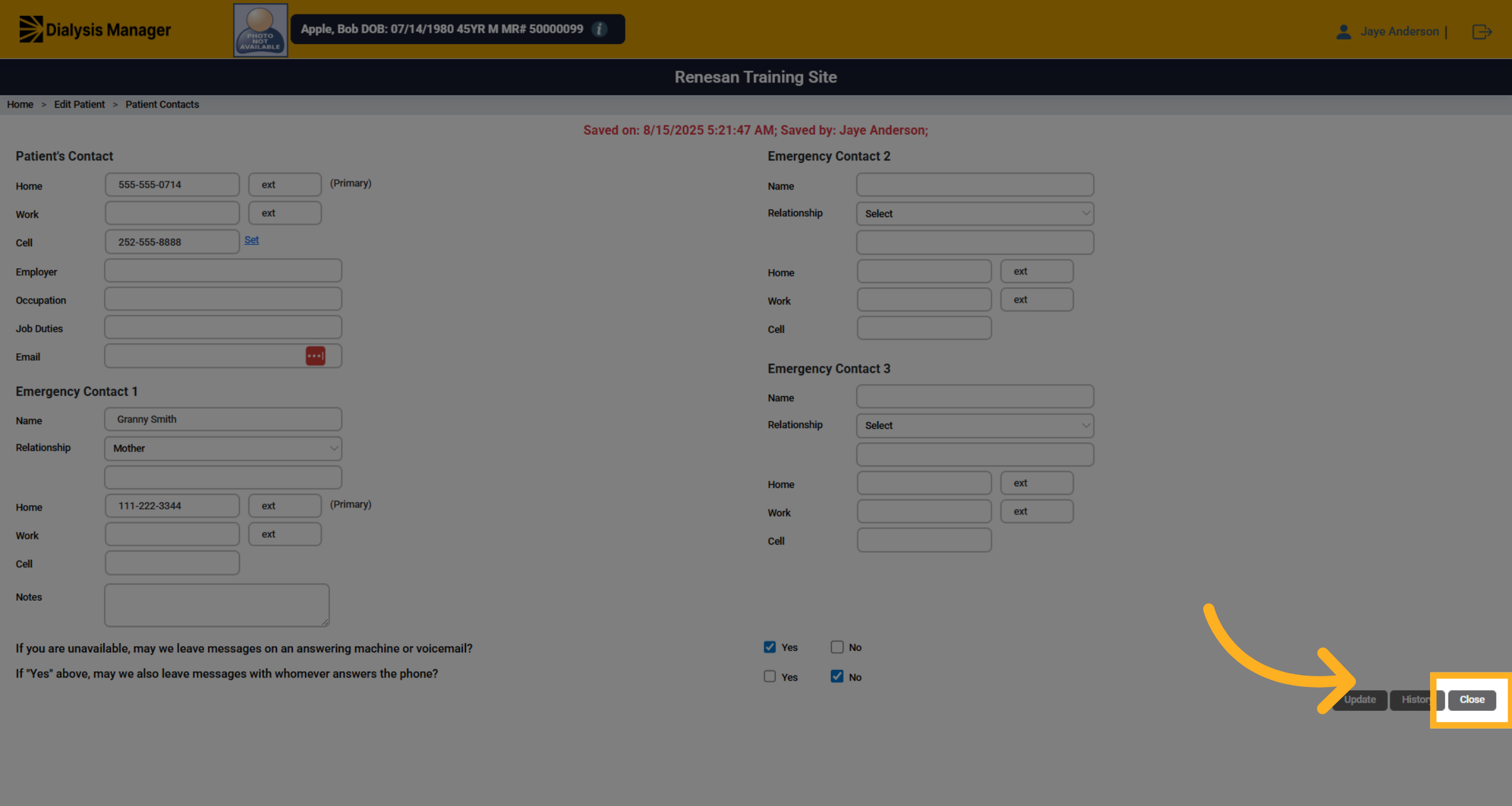The height and width of the screenshot is (806, 1512).
Task: Click the logout icon in the top right corner
Action: tap(1482, 31)
